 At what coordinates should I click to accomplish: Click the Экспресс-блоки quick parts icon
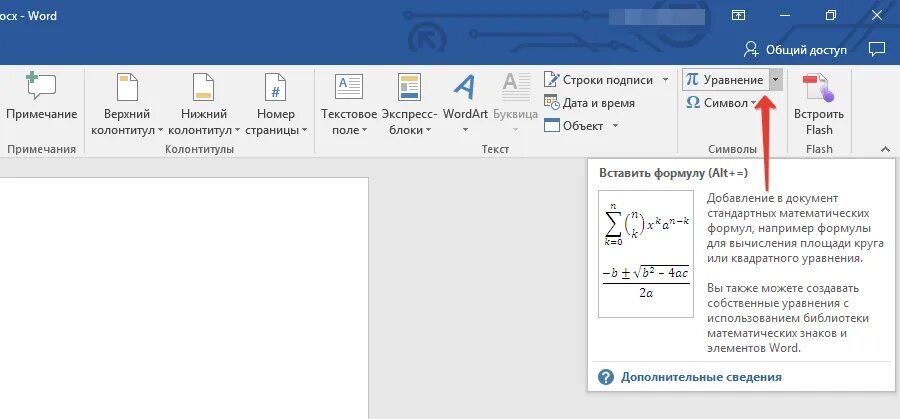pos(409,87)
